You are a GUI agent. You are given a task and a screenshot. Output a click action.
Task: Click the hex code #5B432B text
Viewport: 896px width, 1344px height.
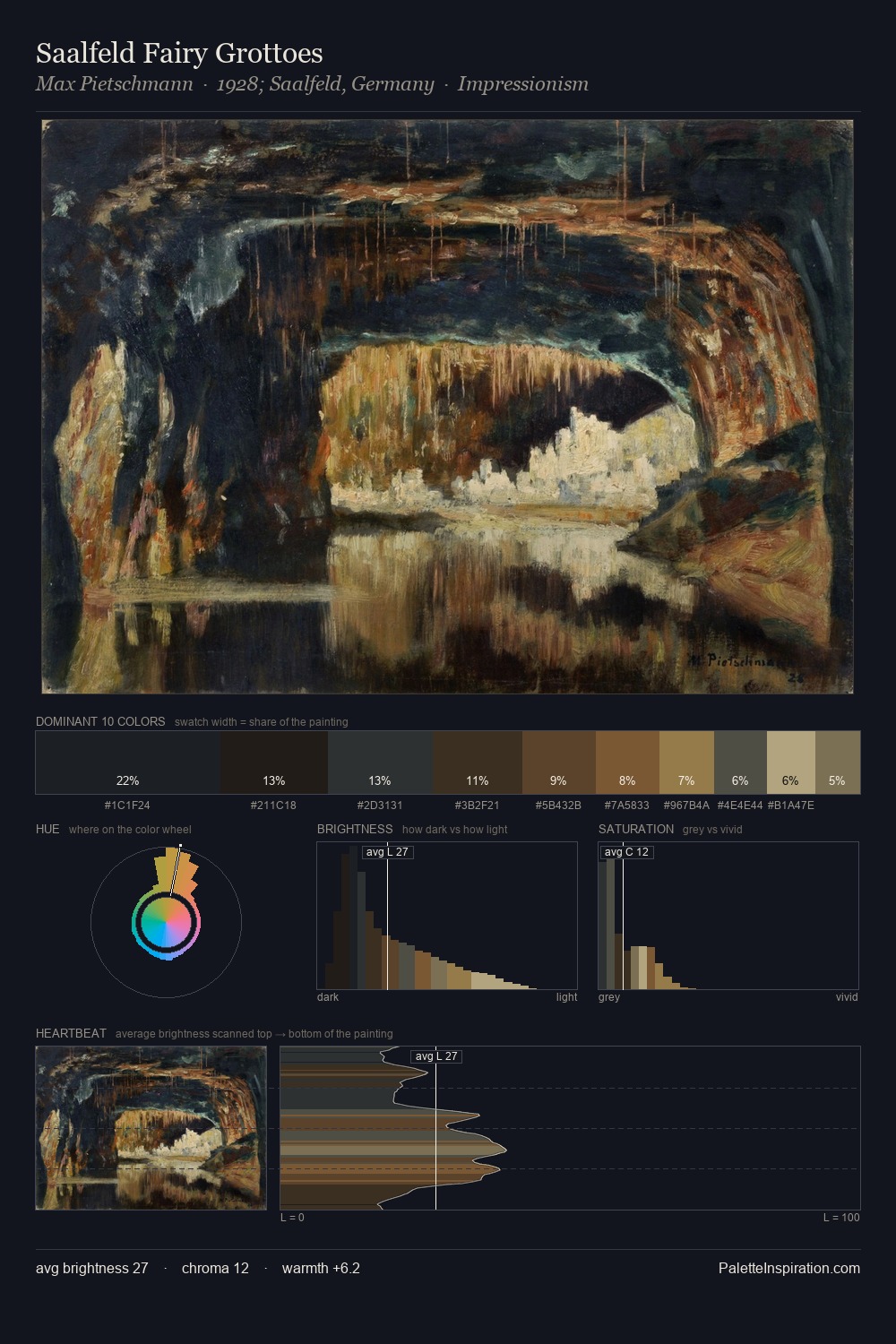559,806
